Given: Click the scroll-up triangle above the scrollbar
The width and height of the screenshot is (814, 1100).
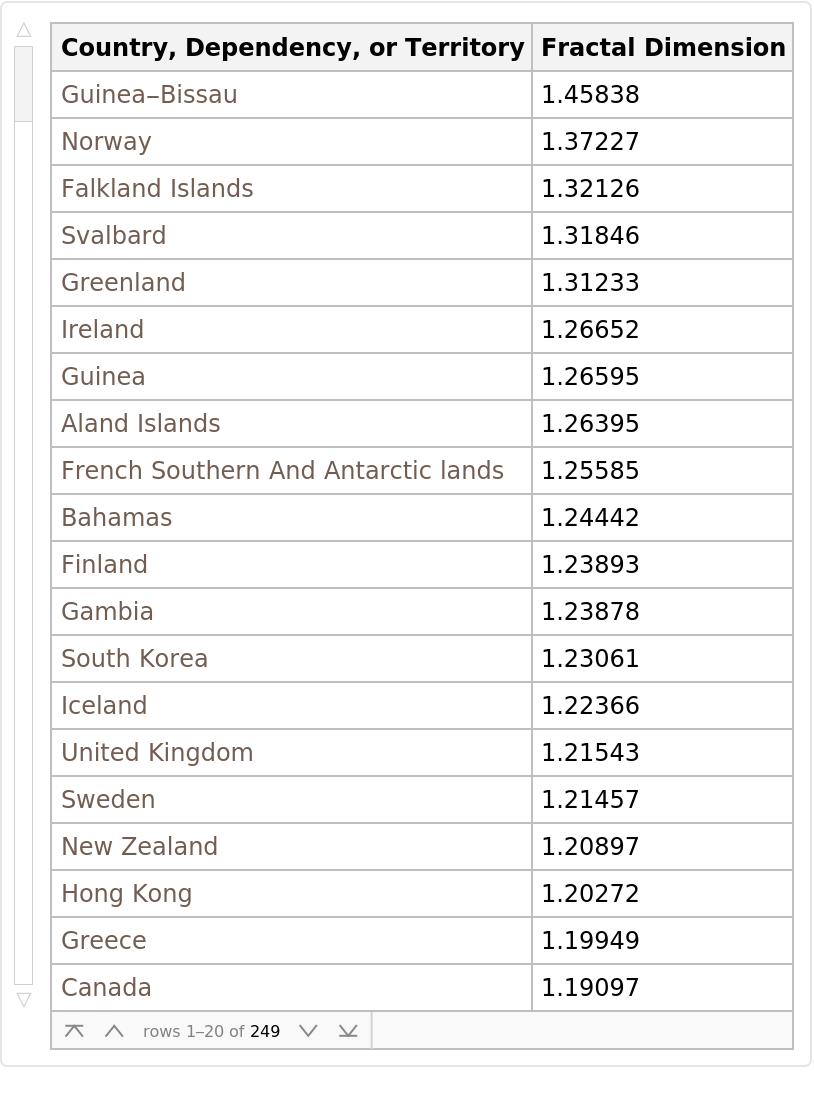Looking at the screenshot, I should tap(24, 30).
